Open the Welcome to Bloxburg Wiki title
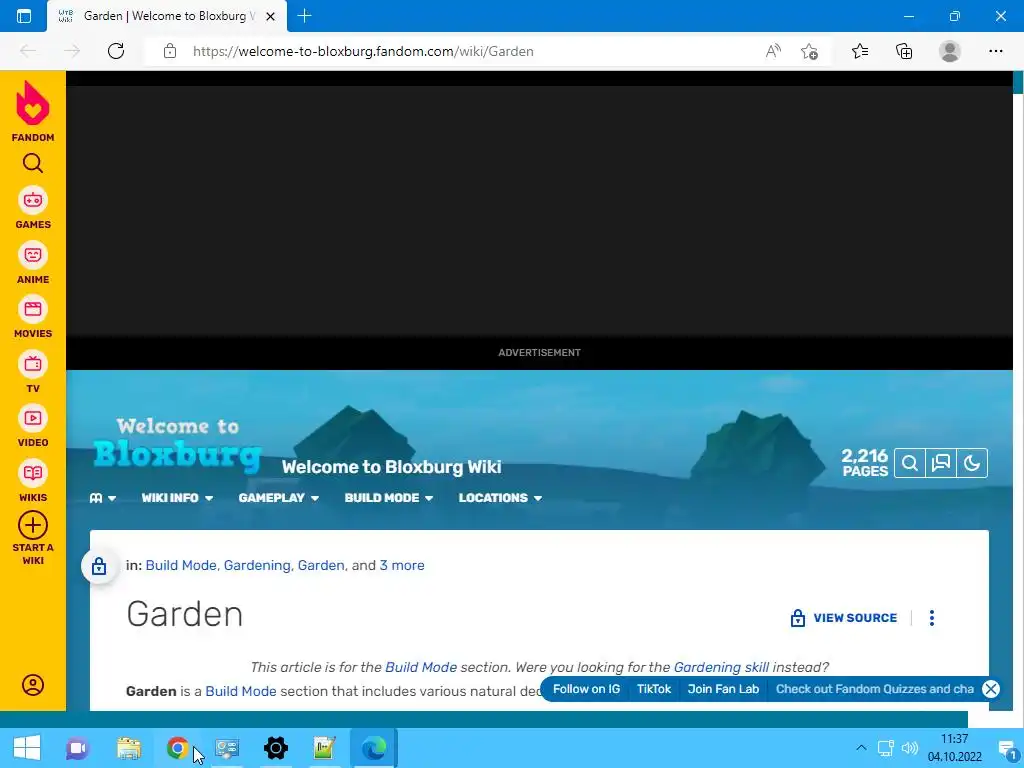The image size is (1024, 768). [x=391, y=467]
